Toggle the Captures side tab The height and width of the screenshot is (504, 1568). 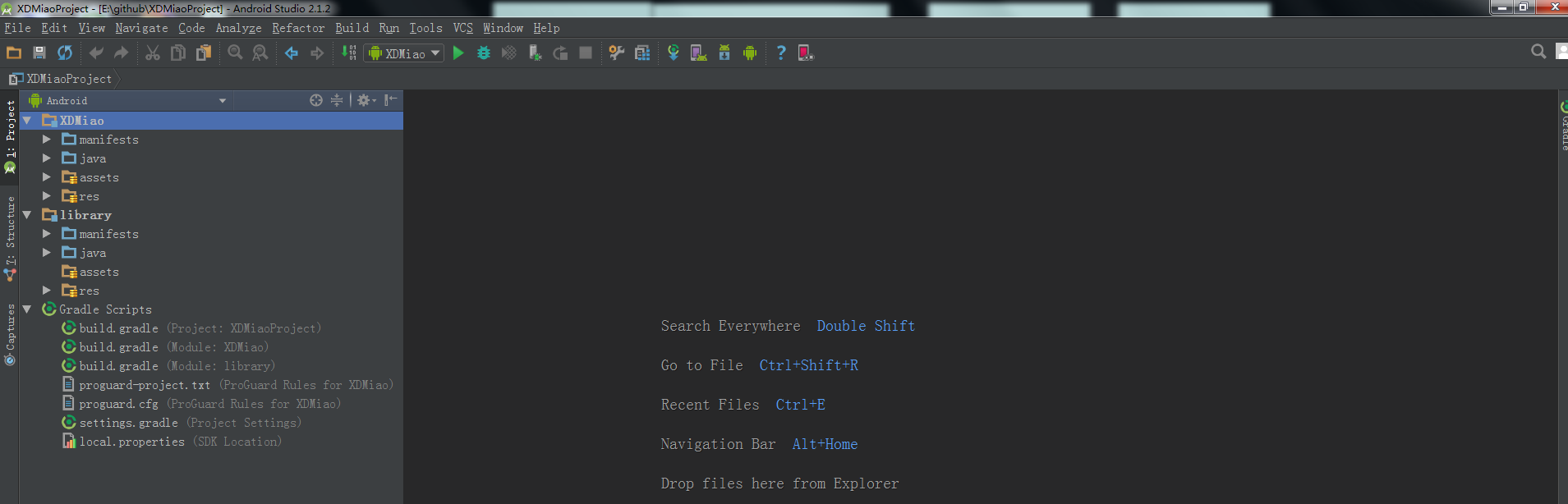(10, 332)
